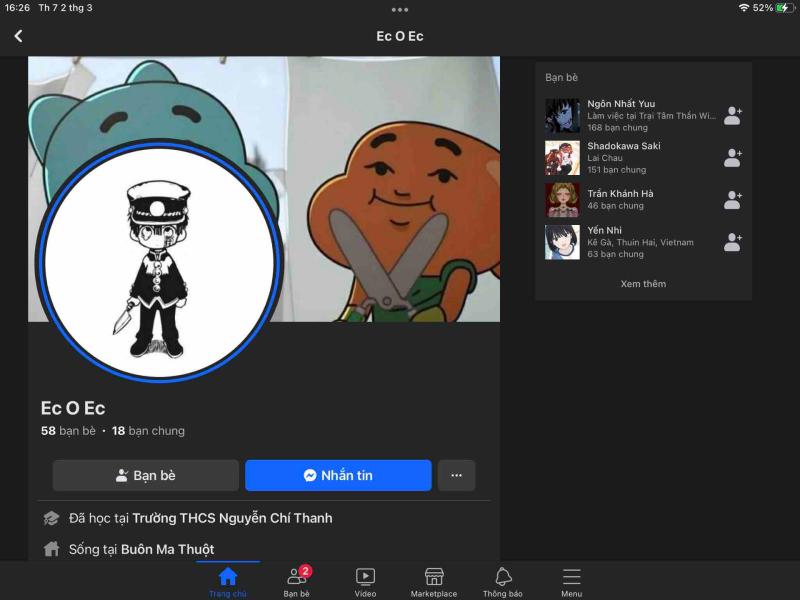This screenshot has width=800, height=600.
Task: Add Yến Nhi as friend
Action: pyautogui.click(x=733, y=242)
